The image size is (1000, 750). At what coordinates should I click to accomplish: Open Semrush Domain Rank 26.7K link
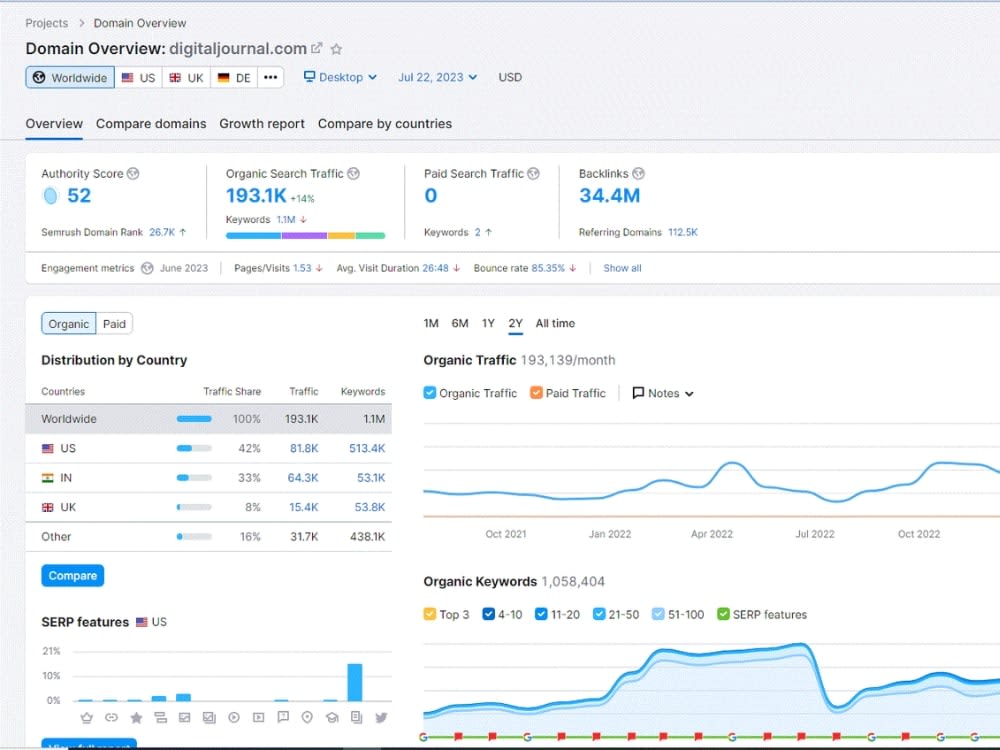point(162,232)
